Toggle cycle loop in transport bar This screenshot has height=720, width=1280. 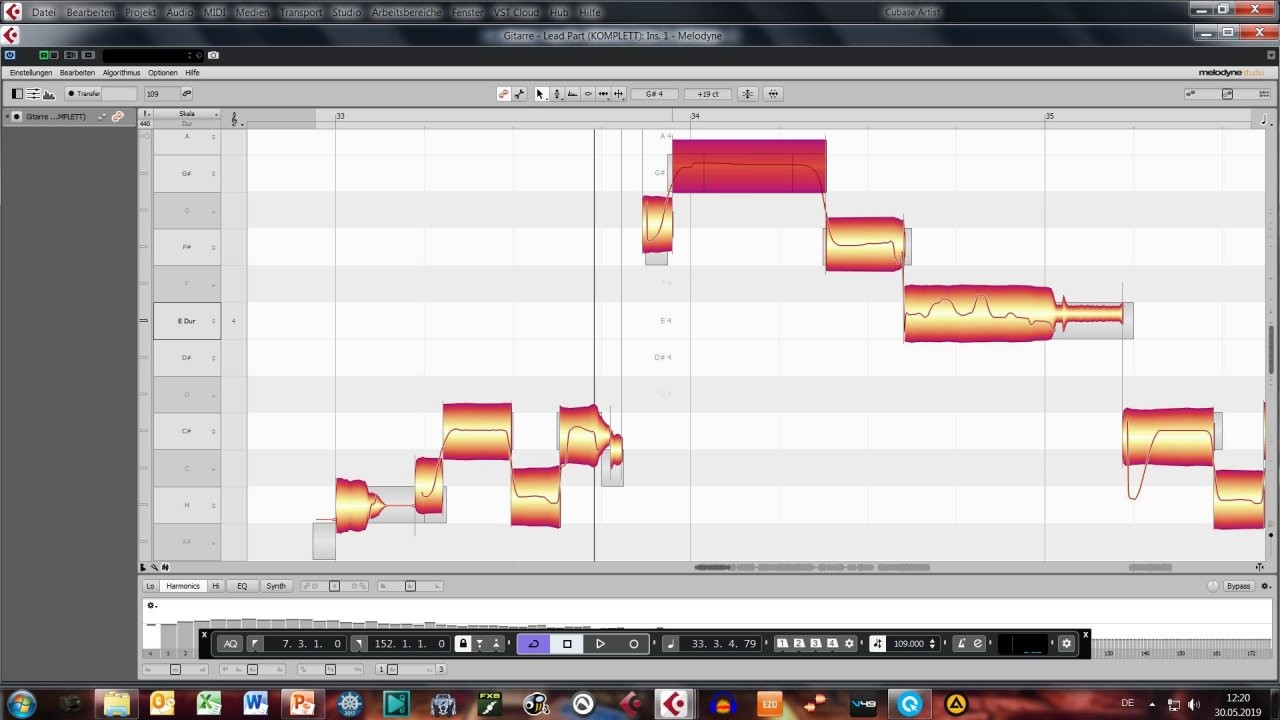tap(533, 644)
